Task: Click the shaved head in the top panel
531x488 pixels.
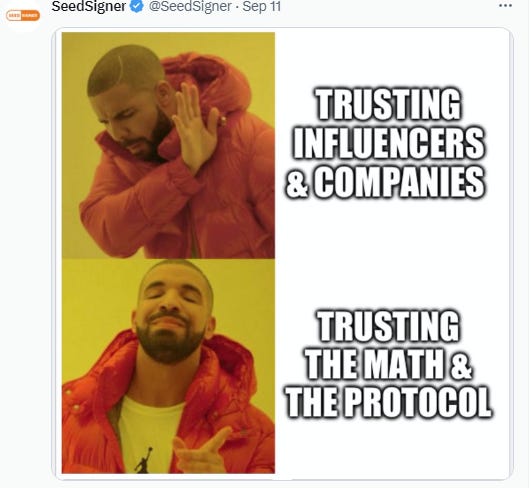Action: (125, 68)
